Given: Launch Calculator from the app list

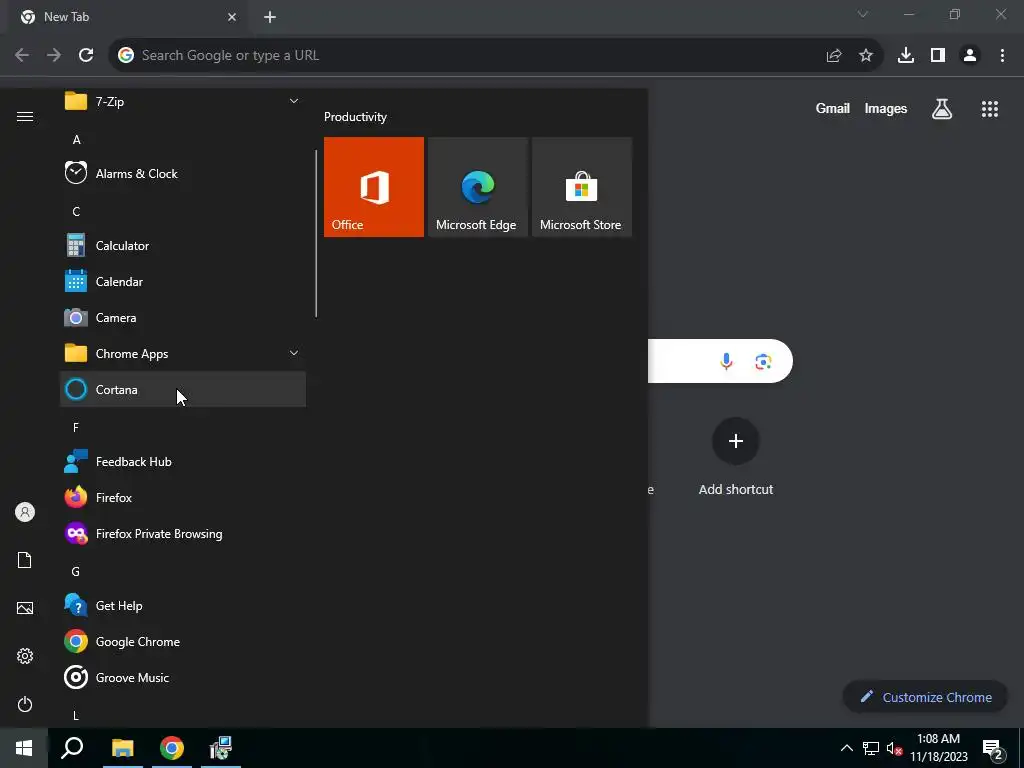Looking at the screenshot, I should (x=183, y=246).
